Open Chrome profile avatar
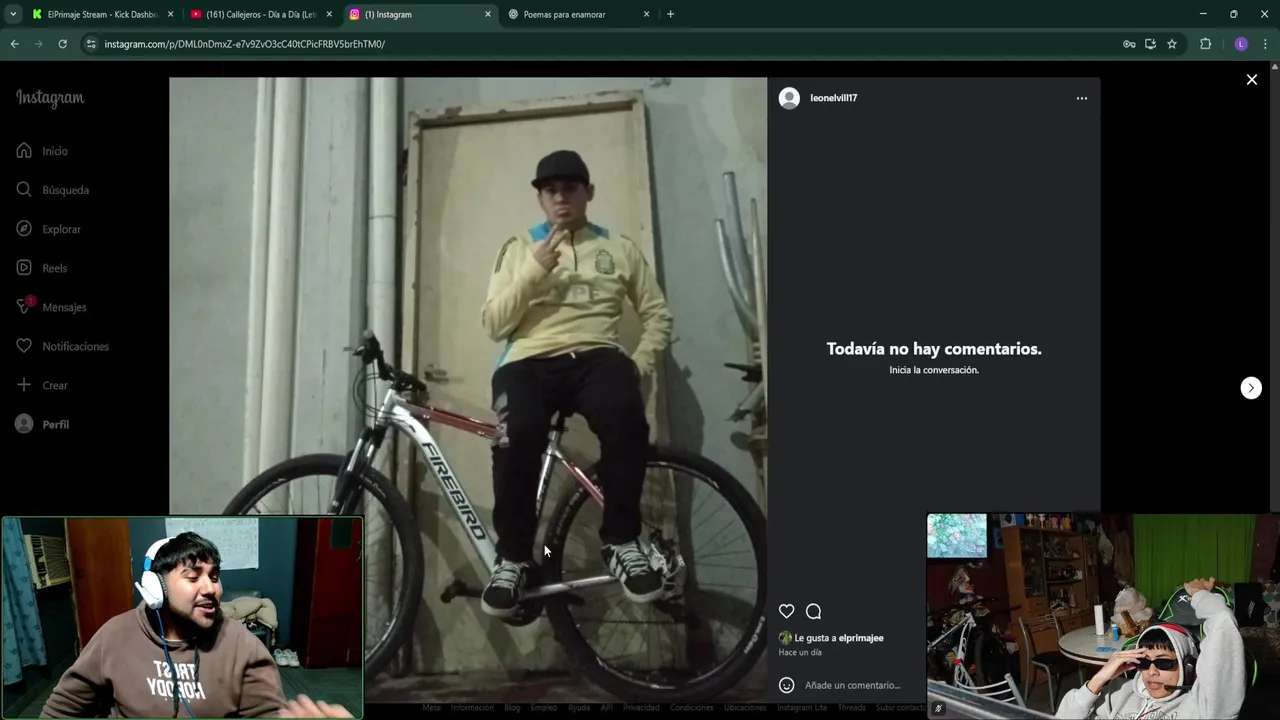The image size is (1280, 720). pyautogui.click(x=1241, y=44)
